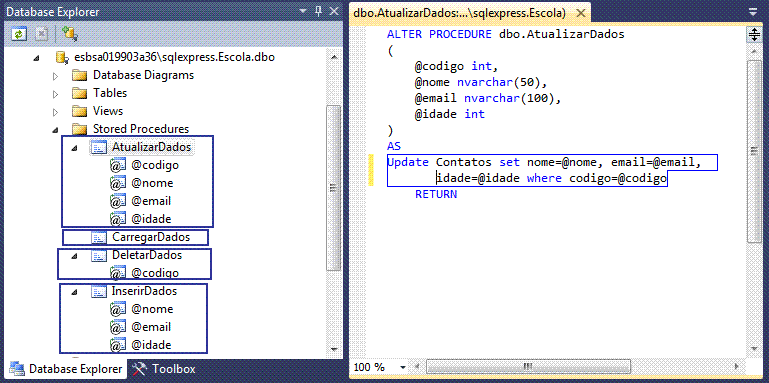Select CarregarDados stored procedure label
Image resolution: width=769 pixels, height=383 pixels.
pyautogui.click(x=151, y=237)
